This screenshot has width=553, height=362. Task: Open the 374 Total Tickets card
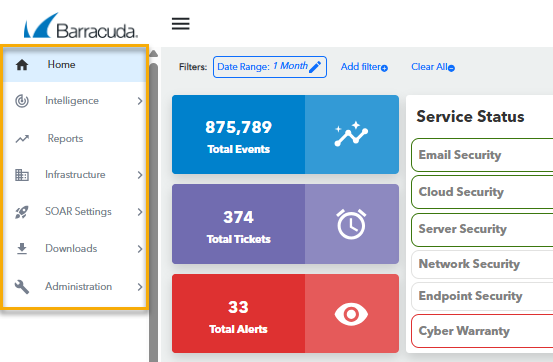[285, 224]
